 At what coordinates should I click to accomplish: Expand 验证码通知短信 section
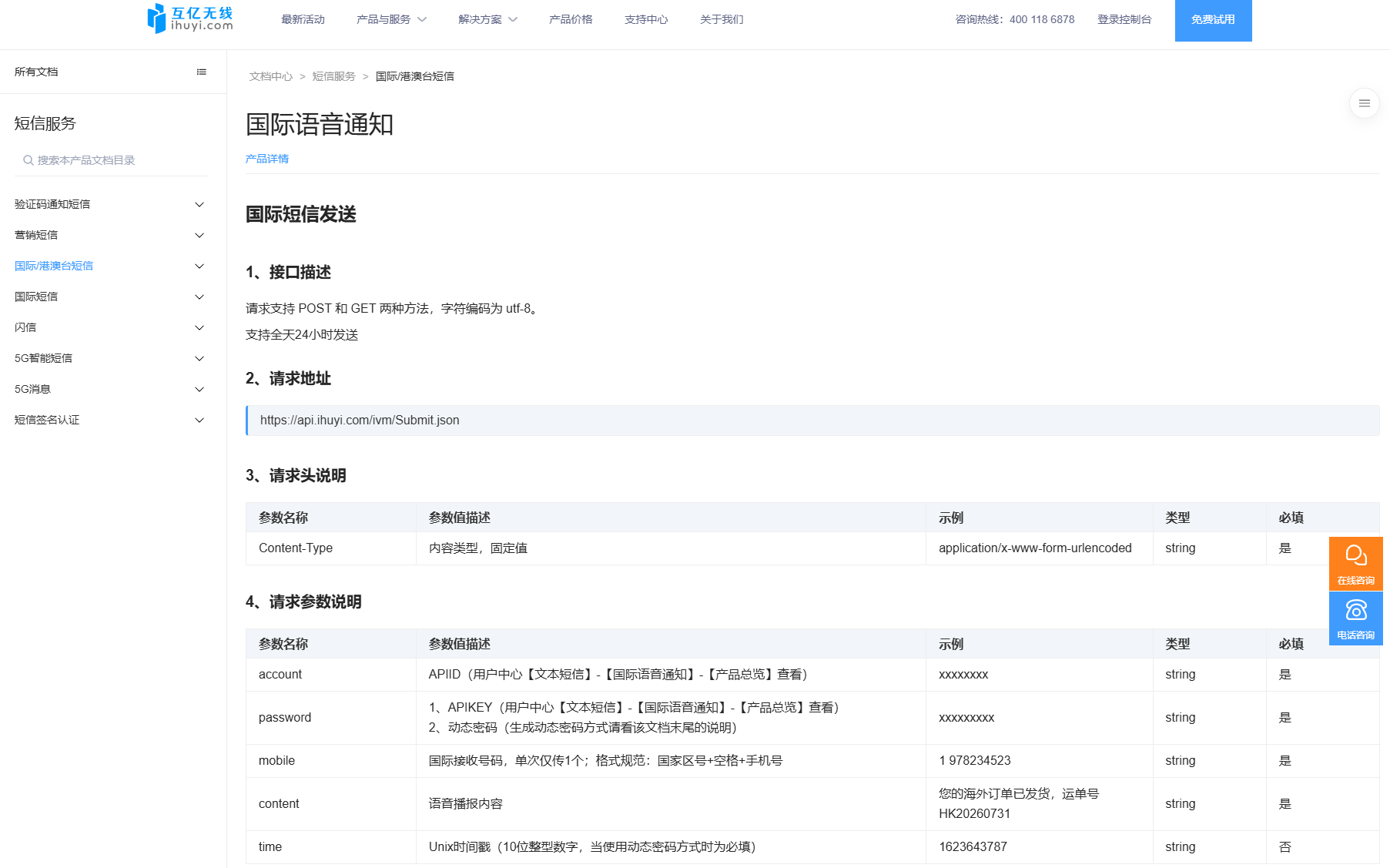coord(199,204)
